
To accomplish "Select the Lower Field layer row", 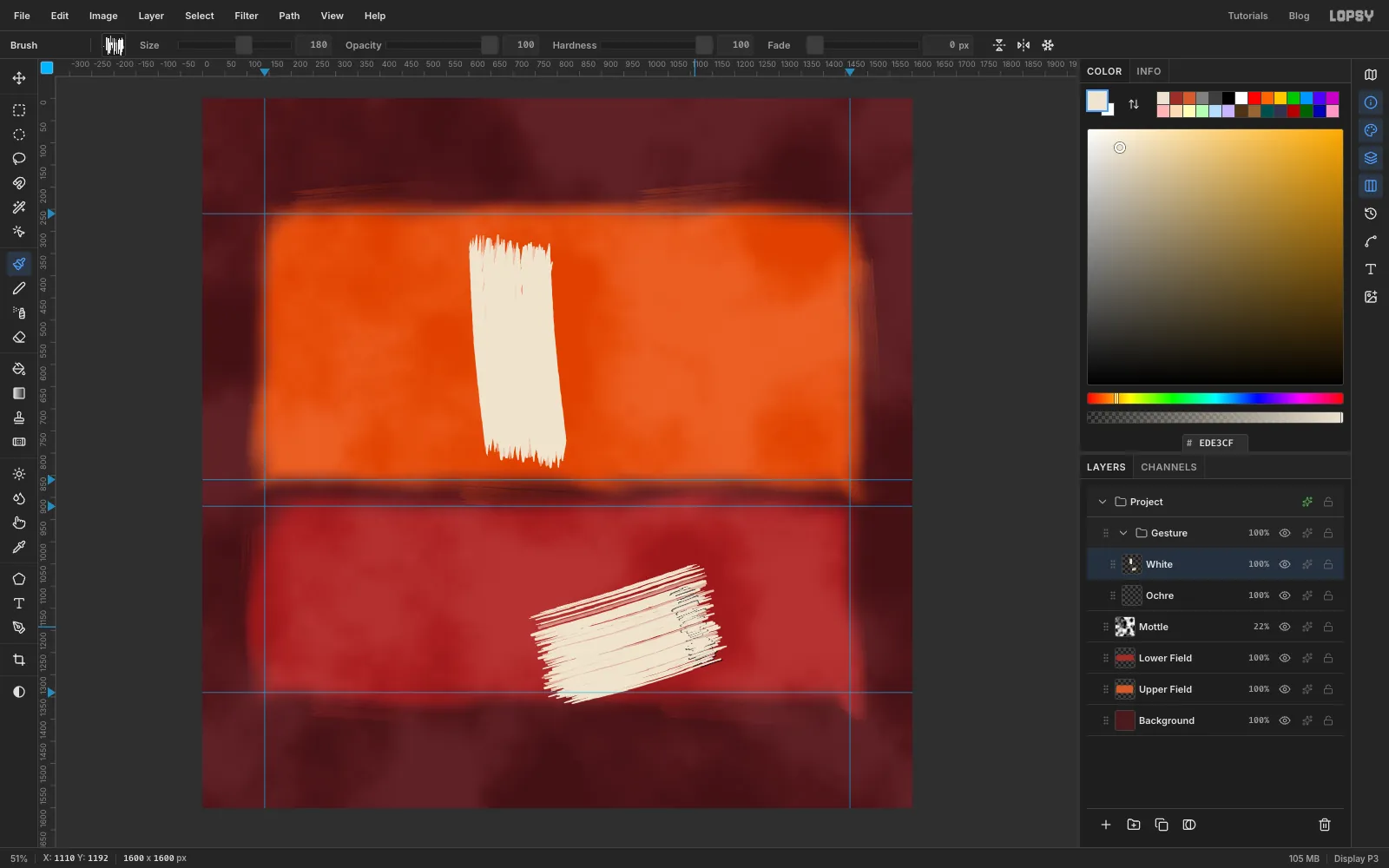I will coord(1215,658).
